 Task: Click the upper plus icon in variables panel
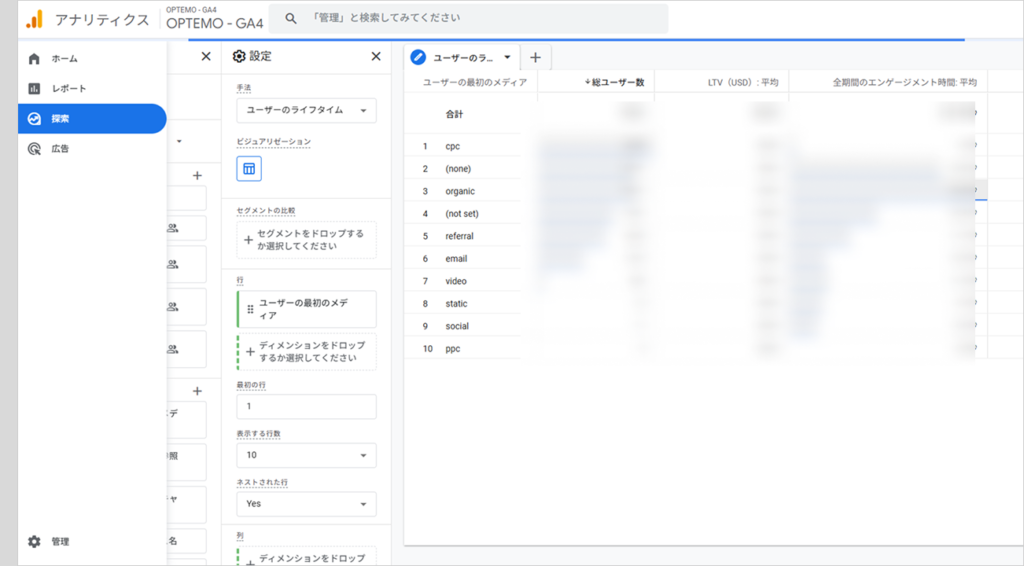pyautogui.click(x=197, y=176)
